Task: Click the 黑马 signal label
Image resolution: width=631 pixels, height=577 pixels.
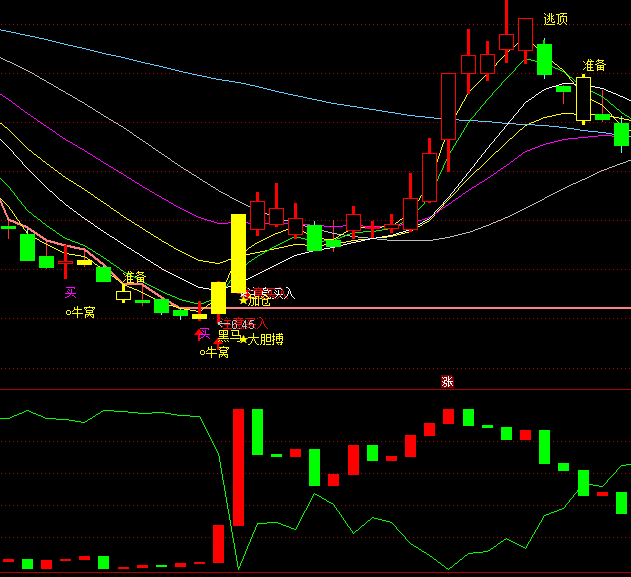Action: (x=229, y=335)
